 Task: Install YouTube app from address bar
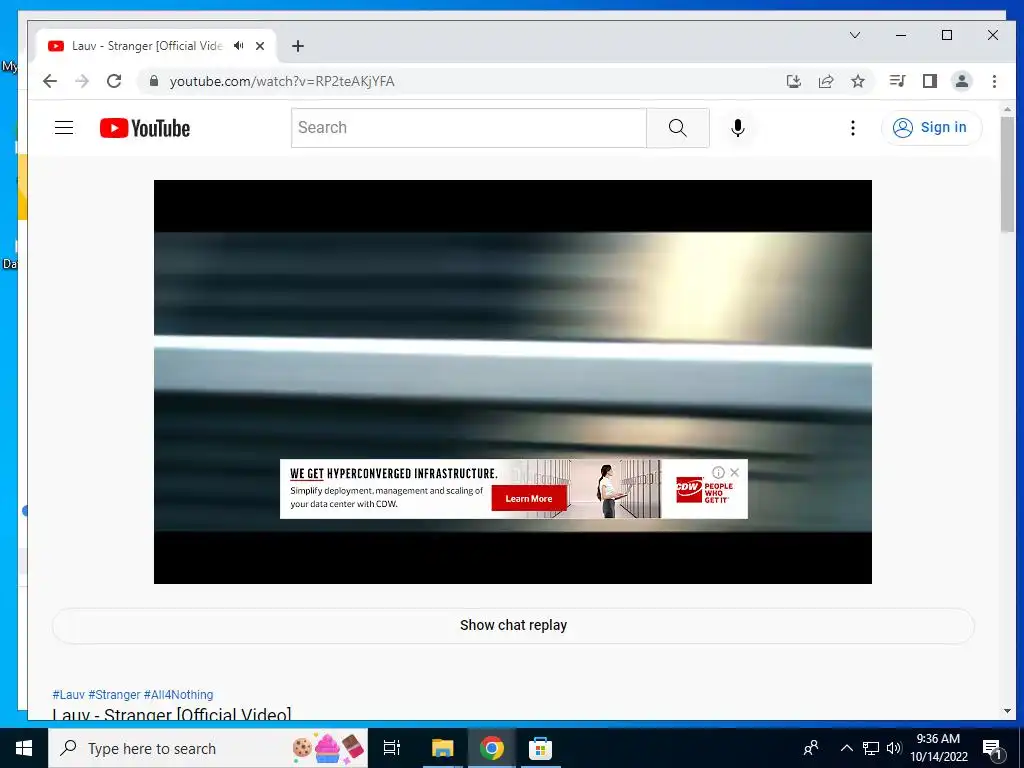point(793,81)
